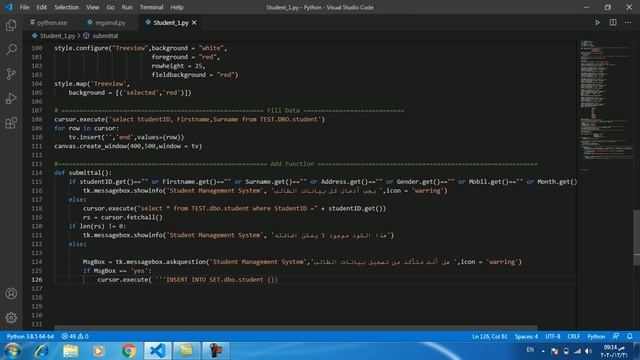Select the Student_1.py tab
This screenshot has width=640, height=360.
[x=171, y=23]
